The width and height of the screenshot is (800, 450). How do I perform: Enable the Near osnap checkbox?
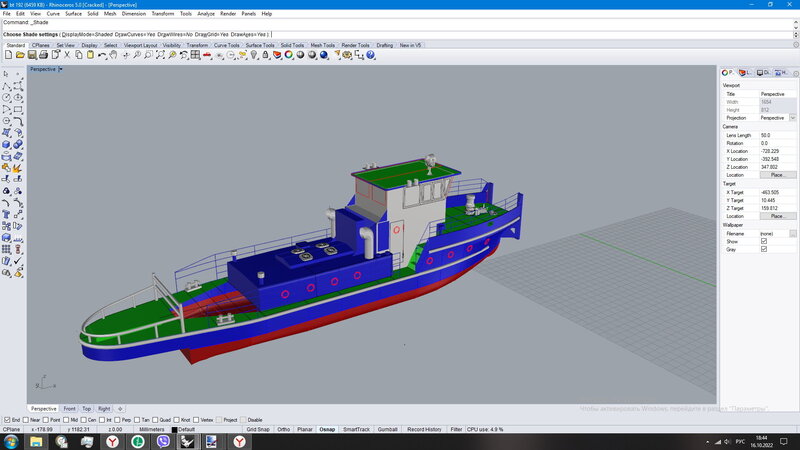pyautogui.click(x=26, y=420)
